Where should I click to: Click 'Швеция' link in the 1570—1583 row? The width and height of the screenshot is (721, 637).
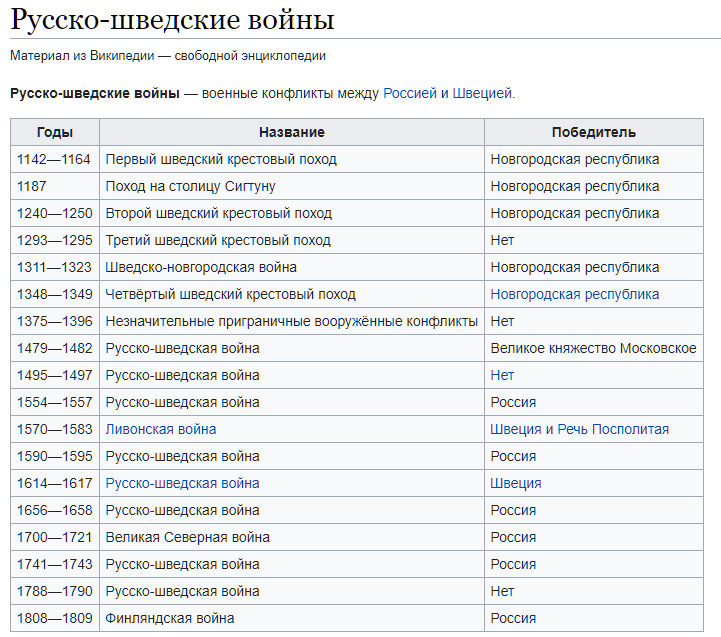click(x=515, y=429)
